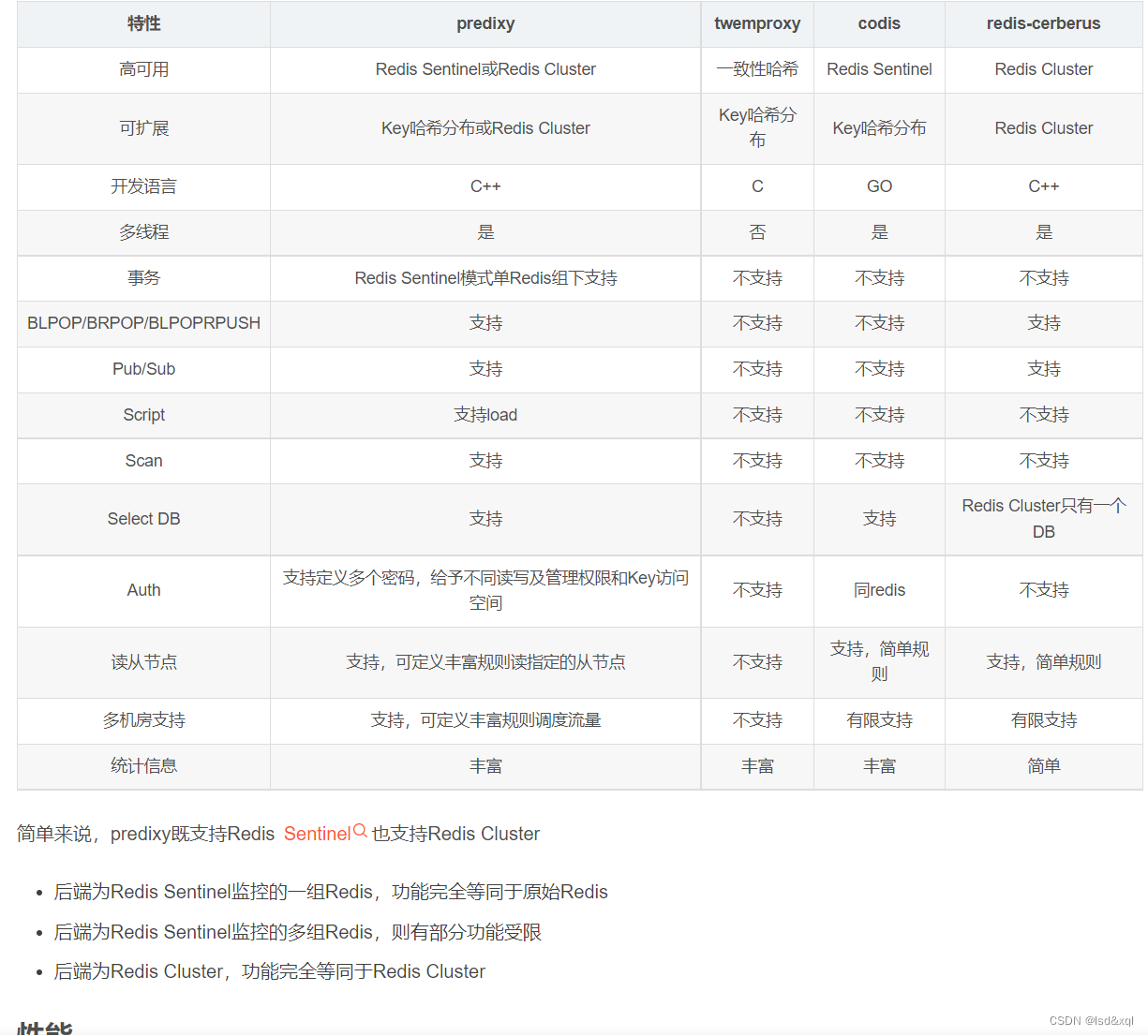Image resolution: width=1148 pixels, height=1036 pixels.
Task: Click the 特性 column header
Action: [x=143, y=23]
